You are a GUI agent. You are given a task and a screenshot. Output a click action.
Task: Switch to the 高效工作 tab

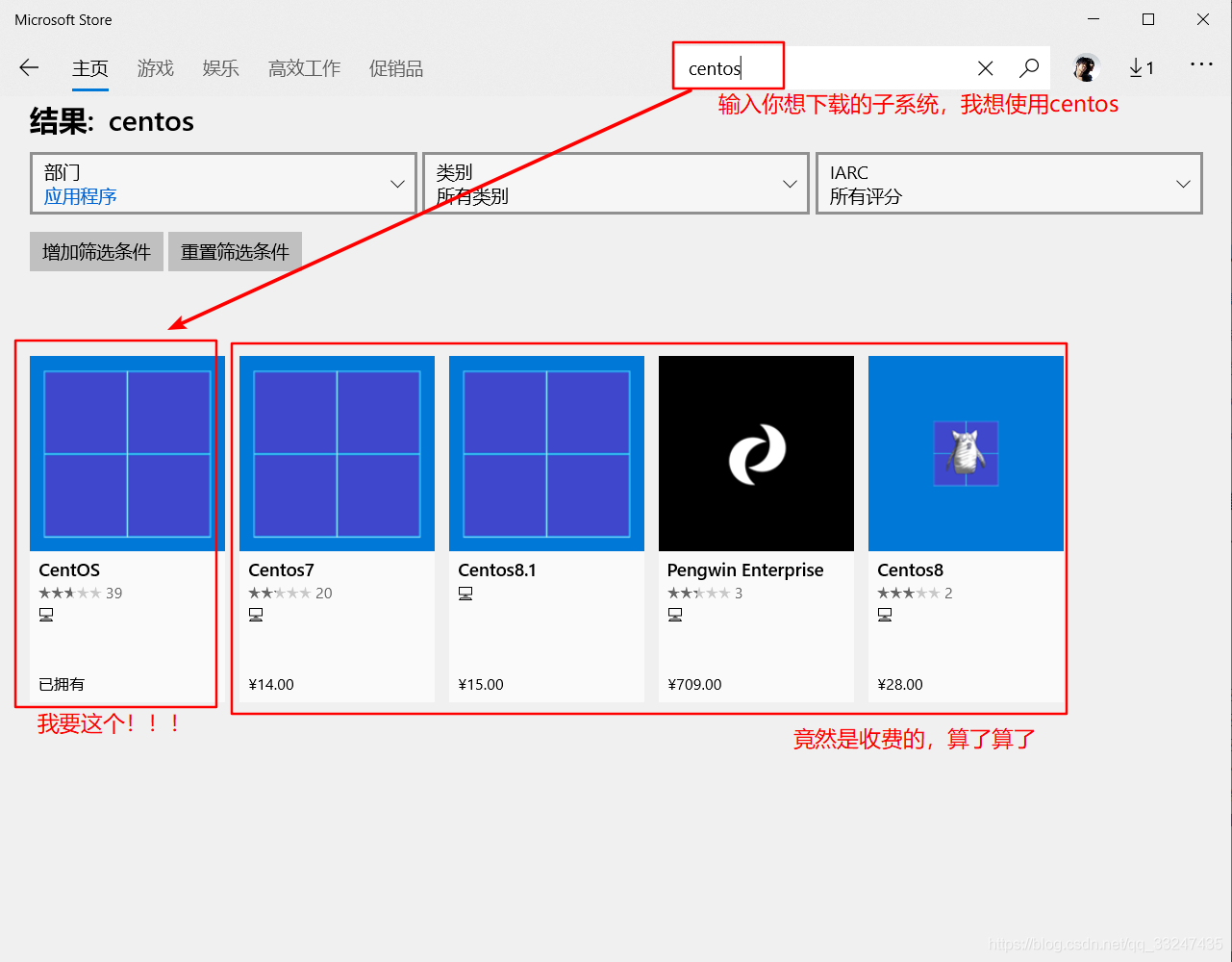(x=305, y=68)
